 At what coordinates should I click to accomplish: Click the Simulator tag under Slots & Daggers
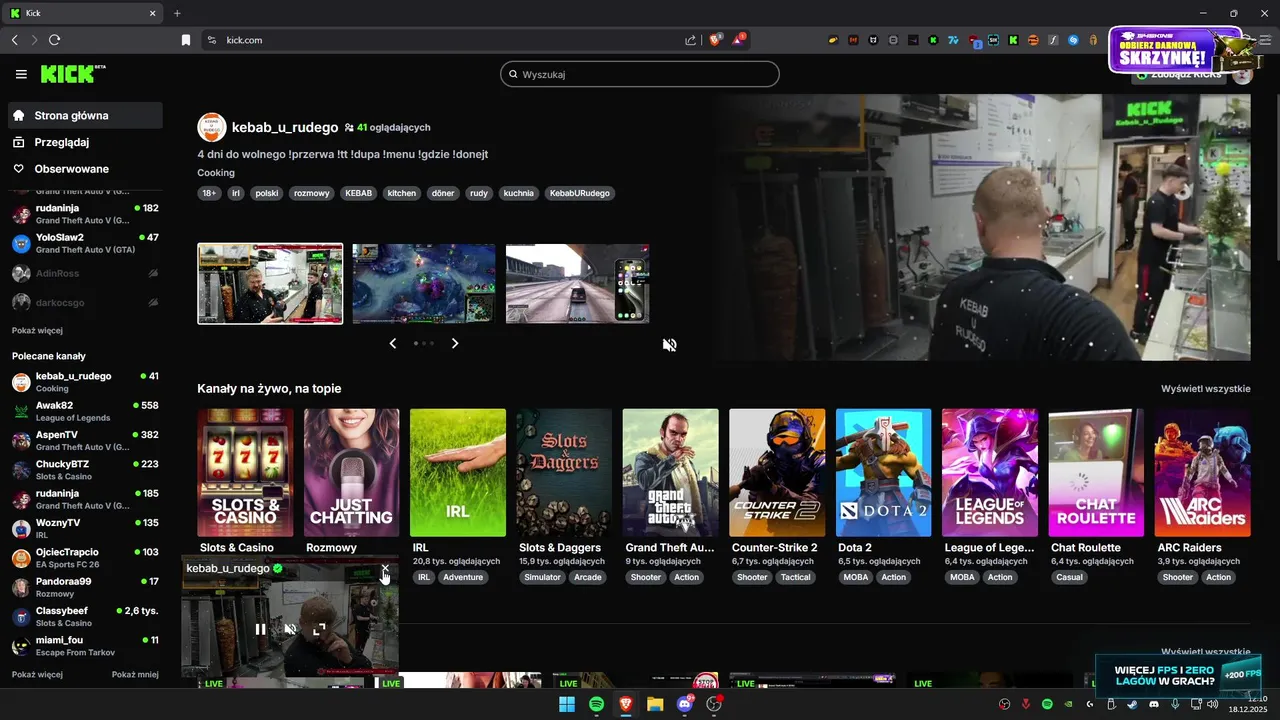(542, 577)
